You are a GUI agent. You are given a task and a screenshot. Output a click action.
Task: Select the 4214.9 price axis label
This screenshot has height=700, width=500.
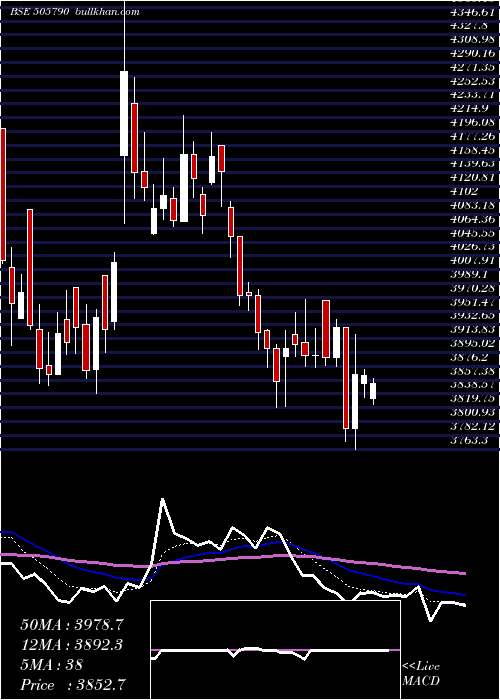pyautogui.click(x=471, y=108)
